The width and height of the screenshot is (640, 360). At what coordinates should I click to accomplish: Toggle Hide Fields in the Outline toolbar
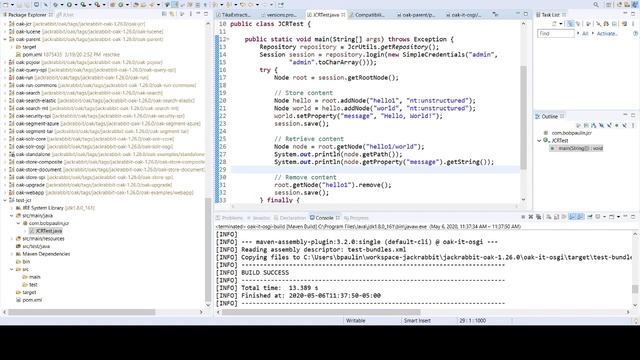(x=601, y=125)
